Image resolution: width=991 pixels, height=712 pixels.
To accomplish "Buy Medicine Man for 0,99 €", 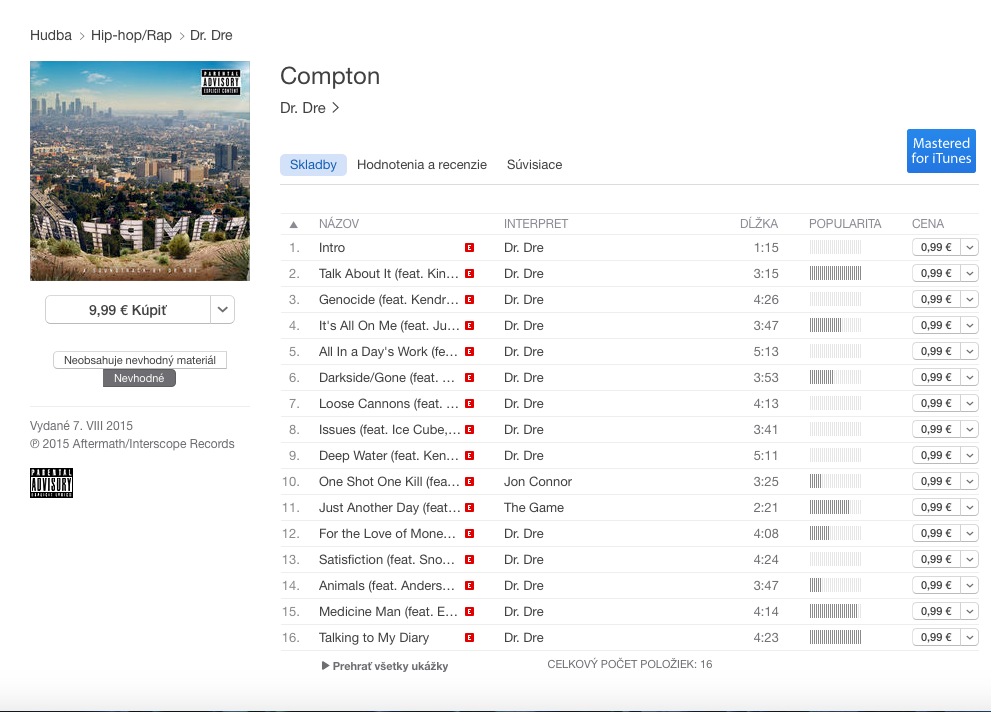I will [x=936, y=612].
